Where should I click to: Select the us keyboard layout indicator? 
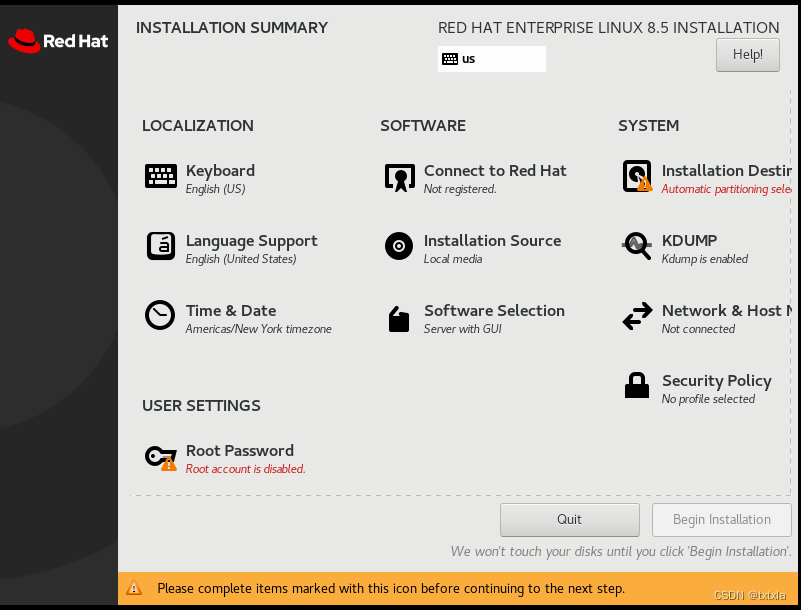pos(491,59)
